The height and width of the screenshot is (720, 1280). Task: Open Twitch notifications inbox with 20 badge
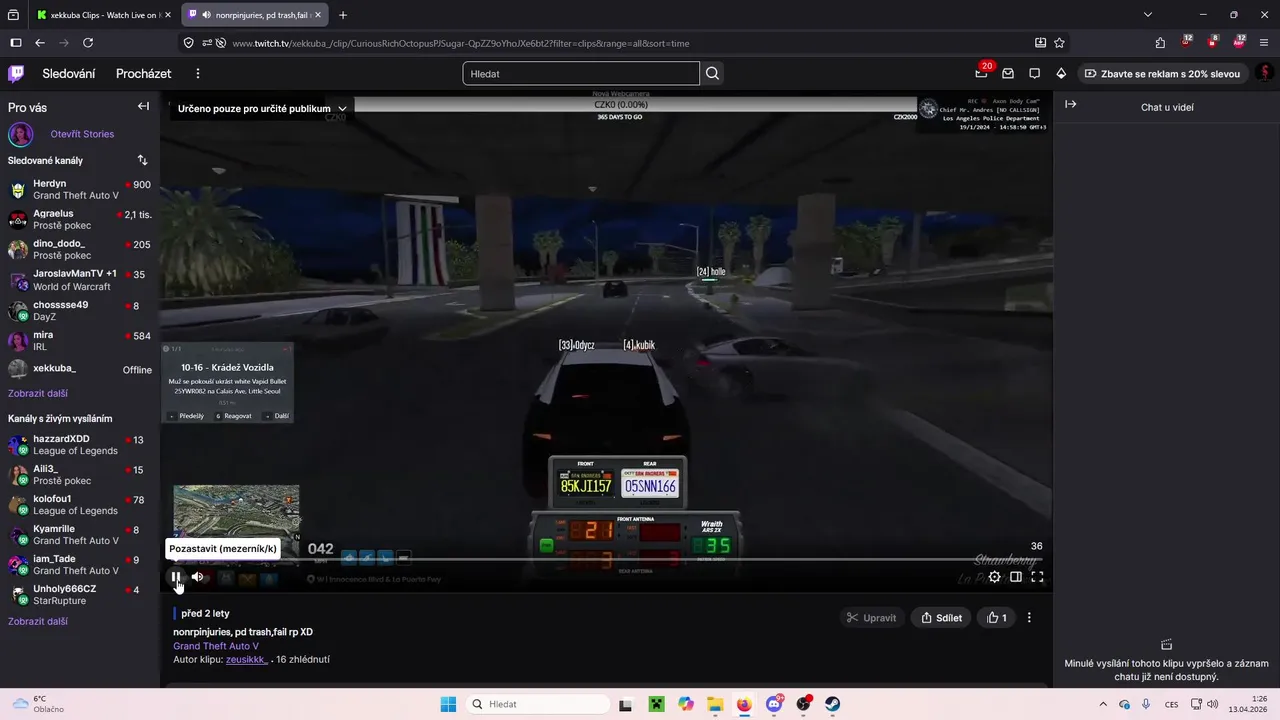pyautogui.click(x=982, y=73)
